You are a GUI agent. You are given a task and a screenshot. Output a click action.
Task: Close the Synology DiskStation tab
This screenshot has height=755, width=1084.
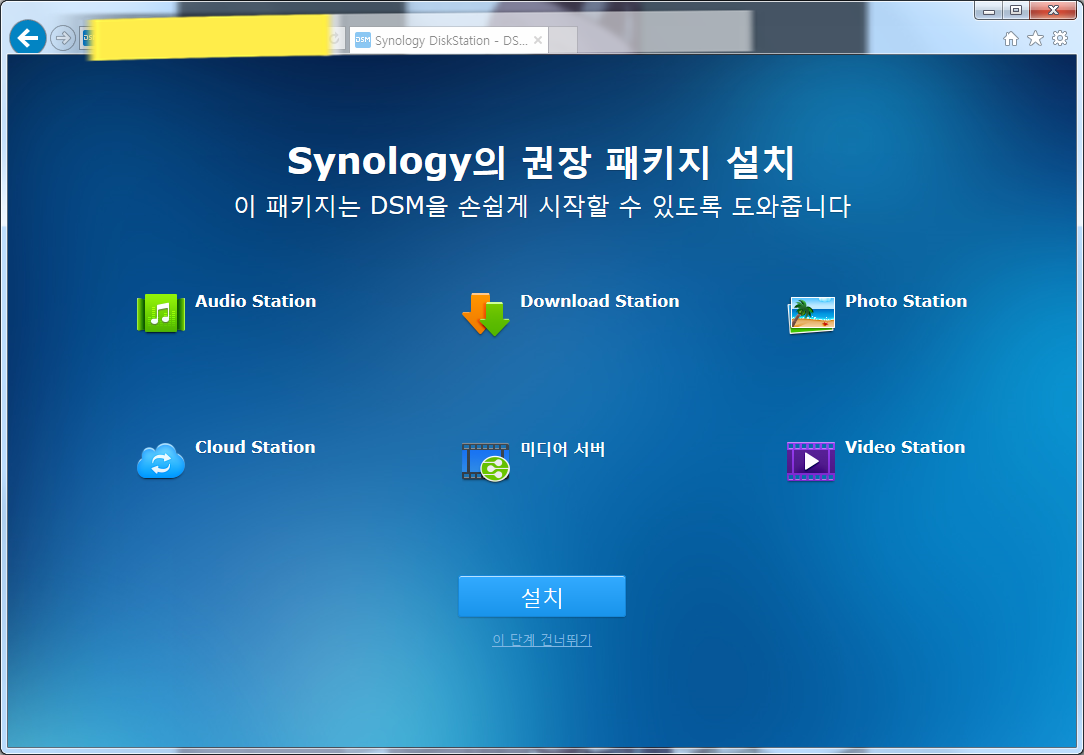click(x=537, y=39)
